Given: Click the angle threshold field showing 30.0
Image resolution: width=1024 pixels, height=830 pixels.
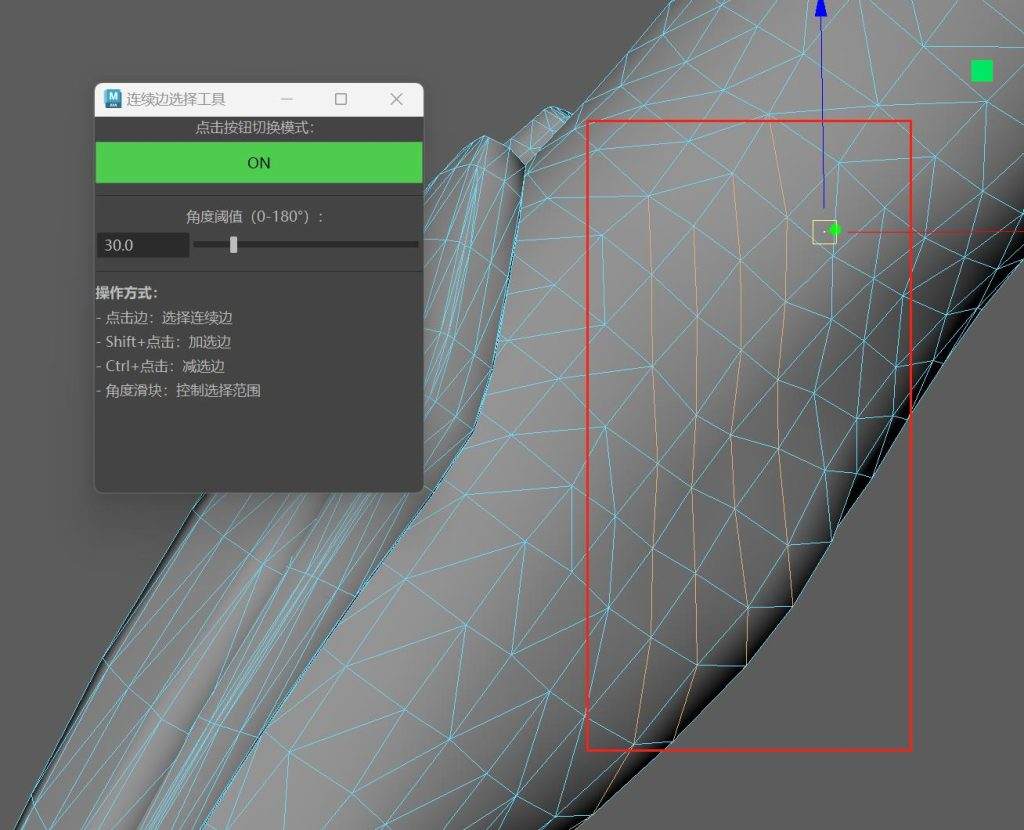Looking at the screenshot, I should 142,245.
